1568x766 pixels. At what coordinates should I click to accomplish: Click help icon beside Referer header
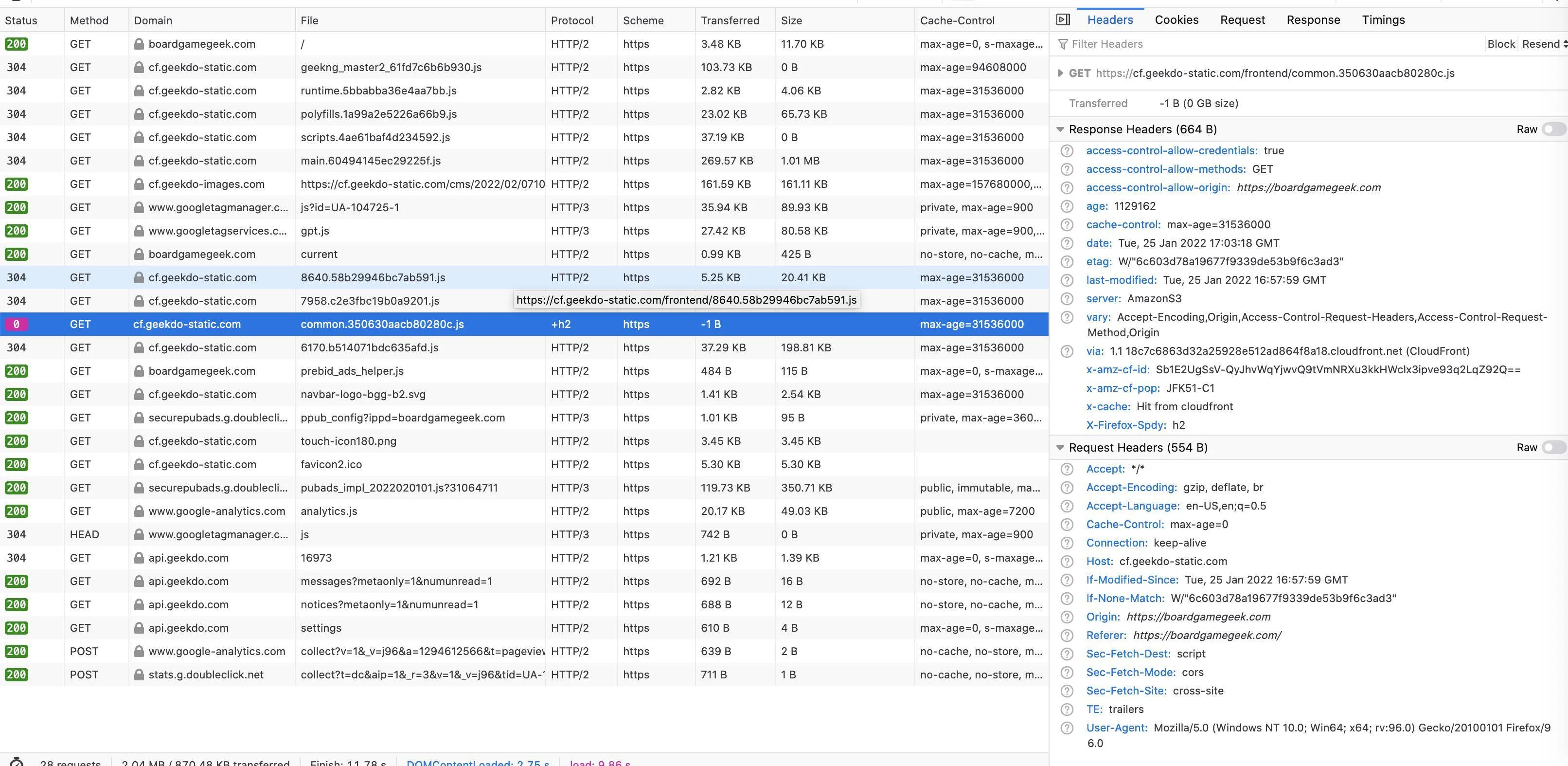pyautogui.click(x=1067, y=636)
